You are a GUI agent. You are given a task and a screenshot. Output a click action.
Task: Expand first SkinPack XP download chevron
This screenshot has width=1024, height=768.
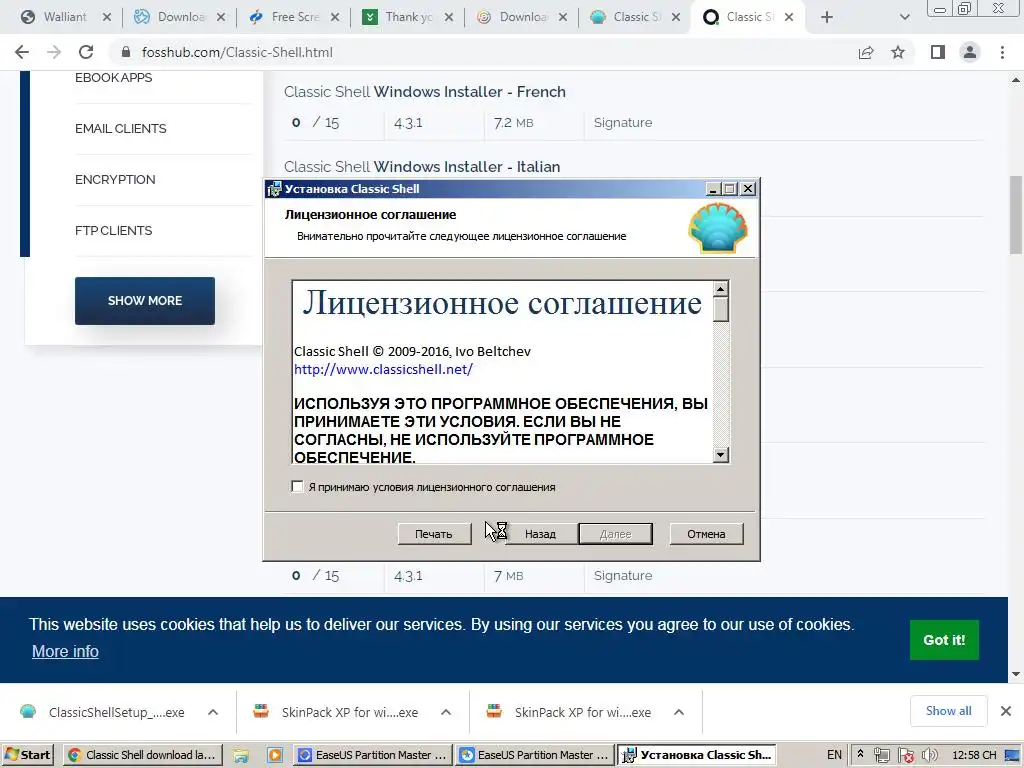[x=446, y=712]
